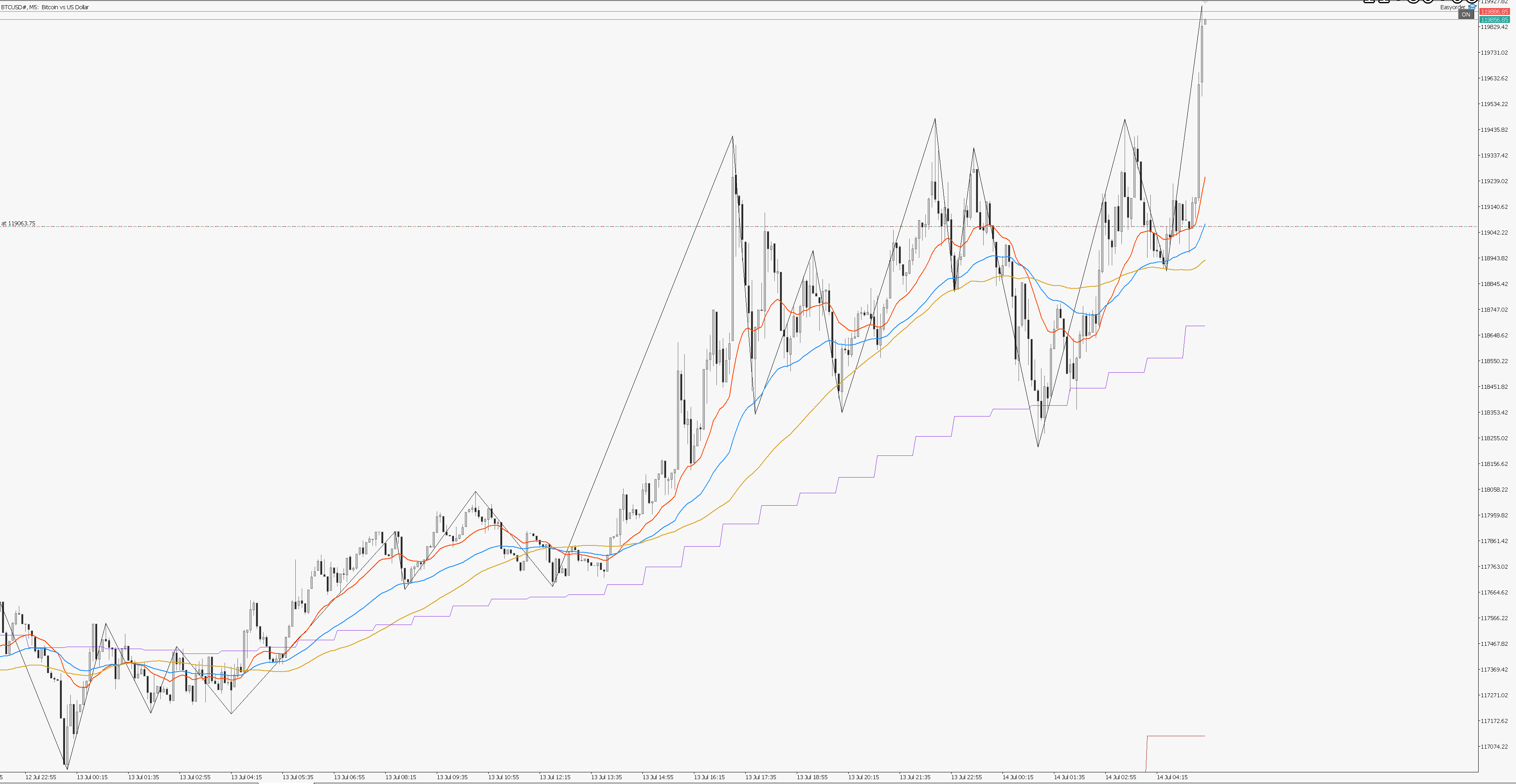Click the 14 Jul 04:15 time label

[x=1172, y=778]
